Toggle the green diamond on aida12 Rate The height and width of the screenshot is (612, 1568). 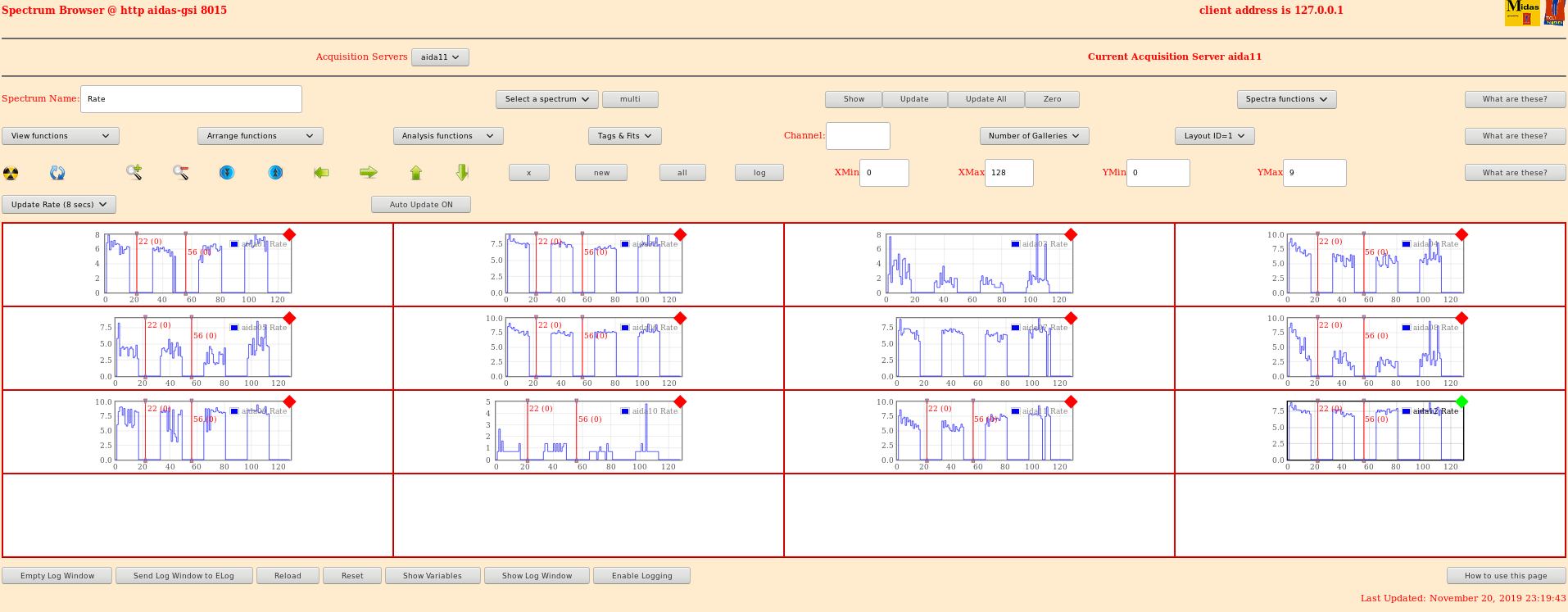coord(1462,401)
